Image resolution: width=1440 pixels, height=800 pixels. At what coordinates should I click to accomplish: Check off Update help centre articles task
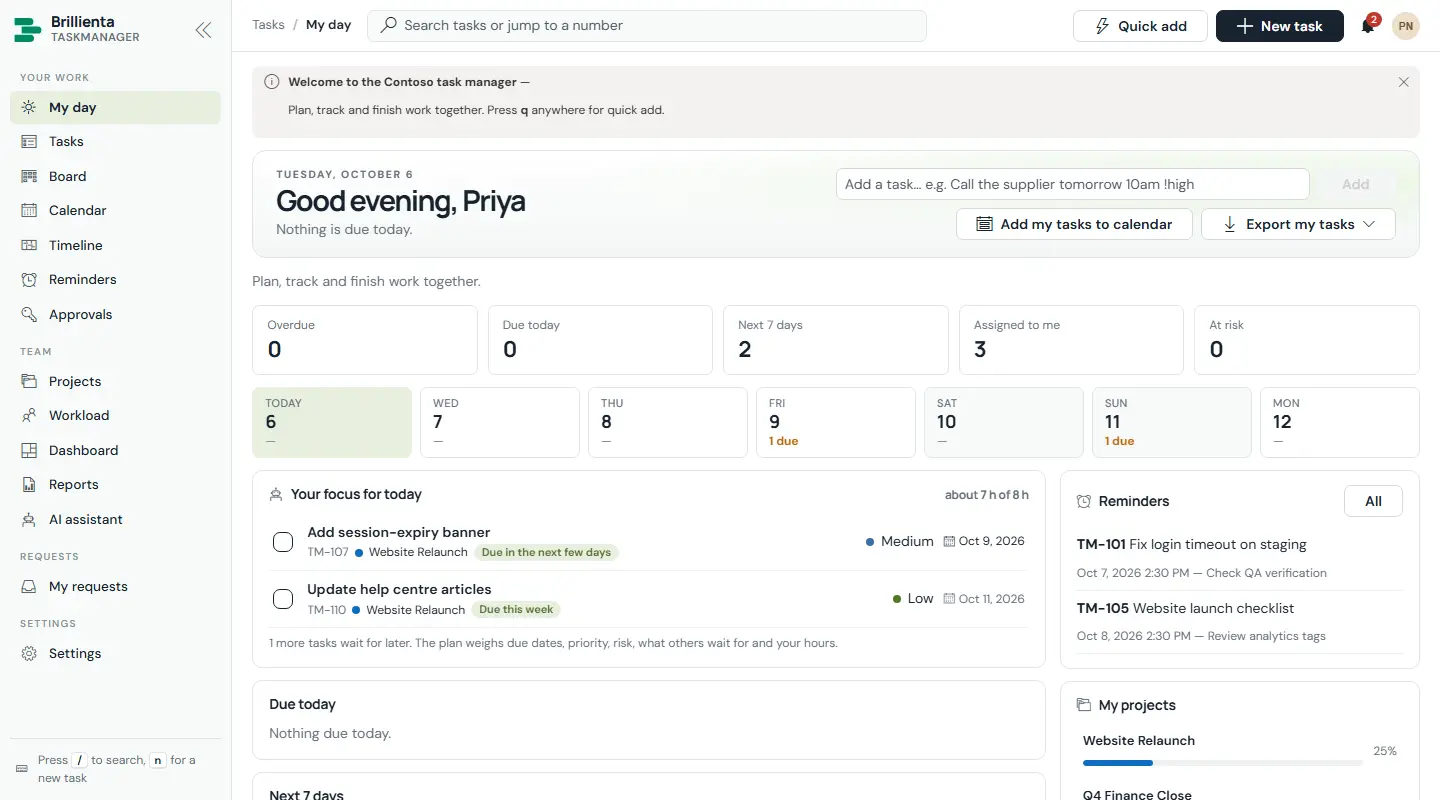[283, 599]
